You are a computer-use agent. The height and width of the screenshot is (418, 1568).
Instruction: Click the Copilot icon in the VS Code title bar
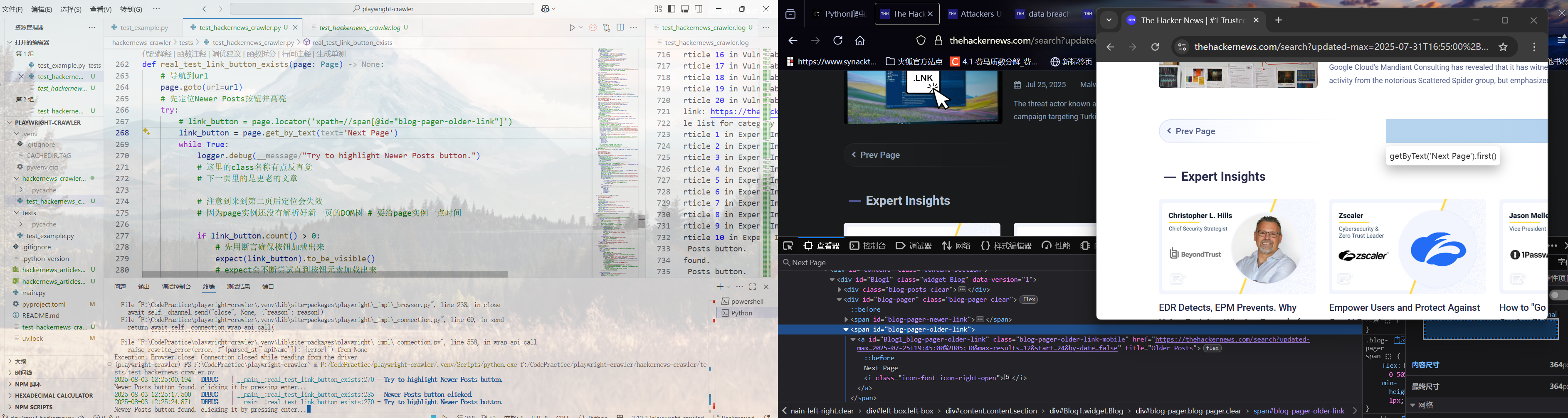click(546, 9)
